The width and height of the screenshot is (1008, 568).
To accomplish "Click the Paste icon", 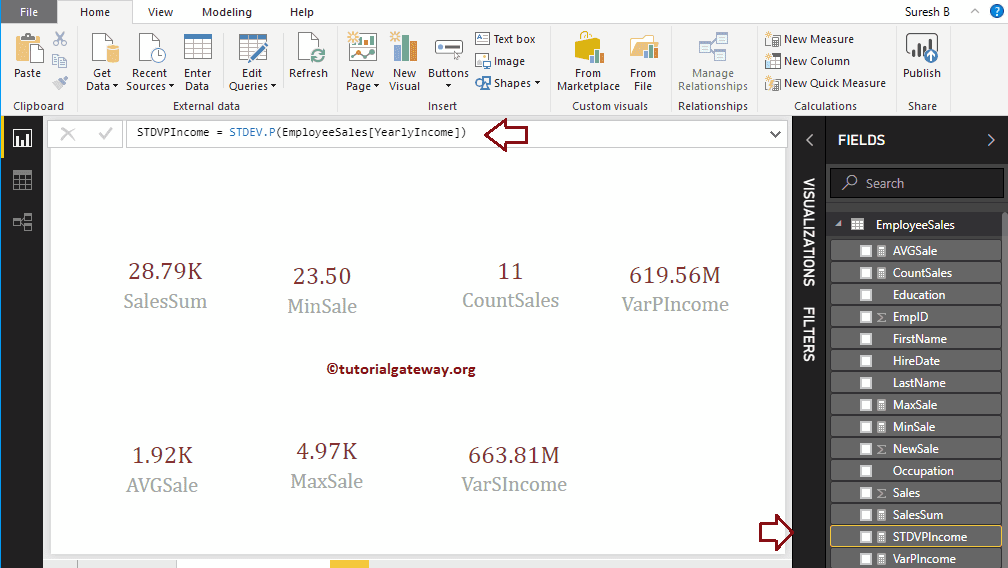I will point(28,49).
